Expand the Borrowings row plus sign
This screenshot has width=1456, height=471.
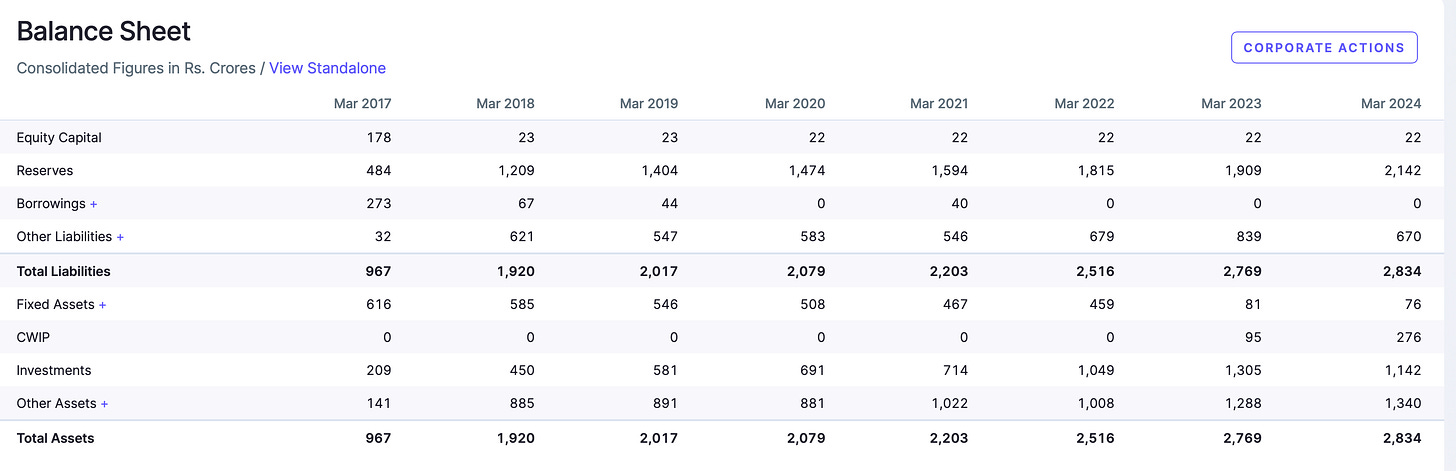pos(94,204)
